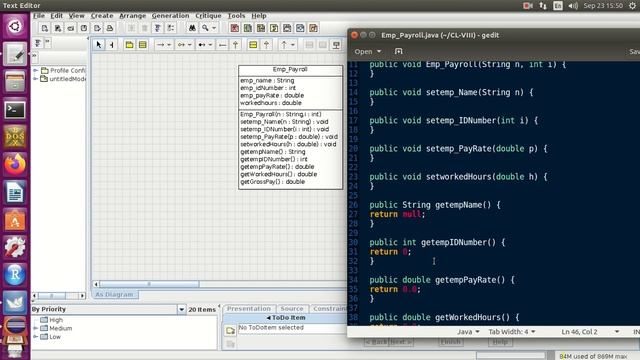Click the diagram horizontal scrollbar thumb
640x360 pixels.
(149, 284)
